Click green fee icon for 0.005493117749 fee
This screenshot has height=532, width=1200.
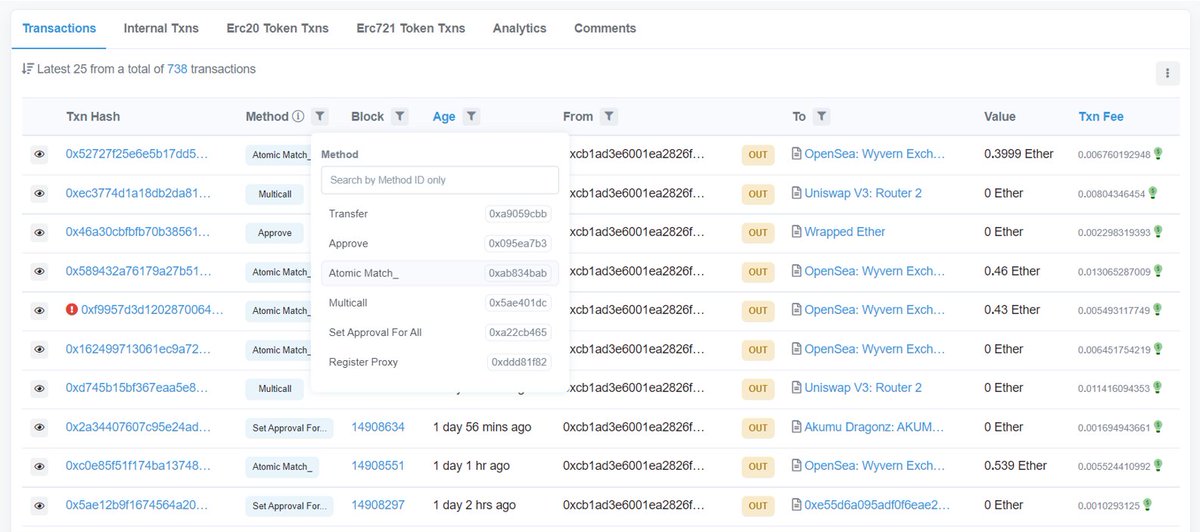pos(1158,310)
